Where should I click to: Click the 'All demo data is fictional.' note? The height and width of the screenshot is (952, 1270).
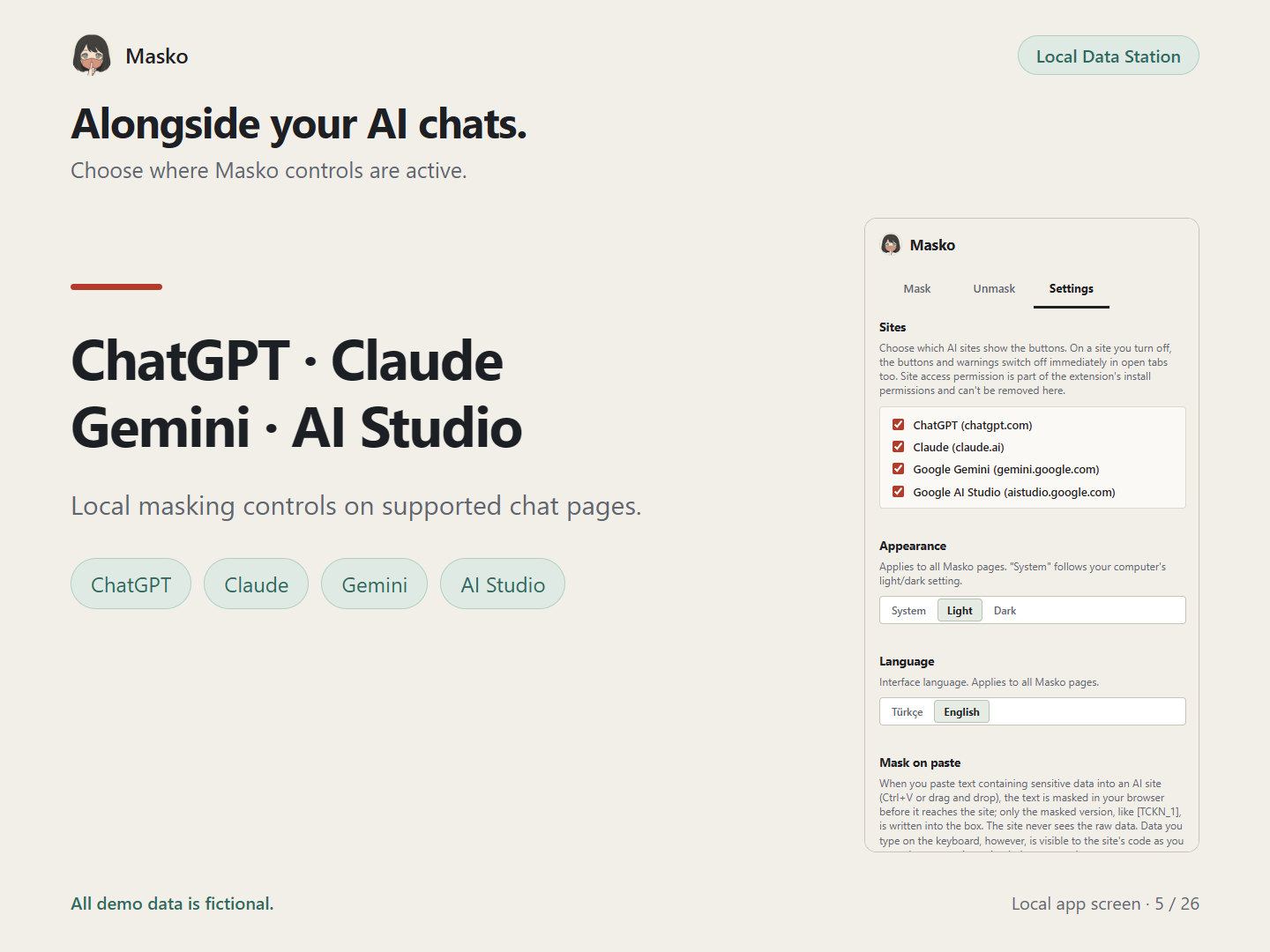pyautogui.click(x=172, y=904)
